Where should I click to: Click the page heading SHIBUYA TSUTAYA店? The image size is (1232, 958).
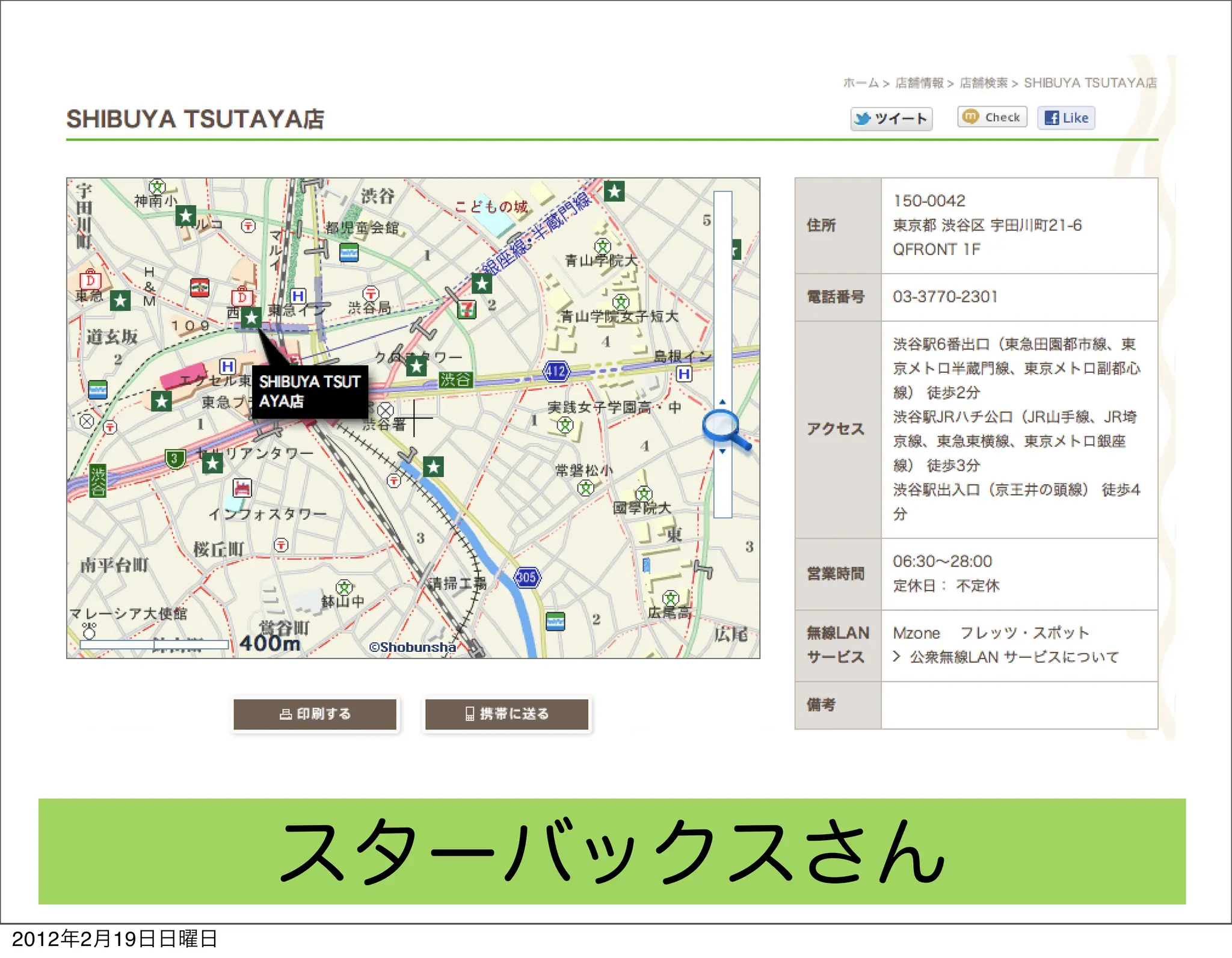click(x=196, y=118)
